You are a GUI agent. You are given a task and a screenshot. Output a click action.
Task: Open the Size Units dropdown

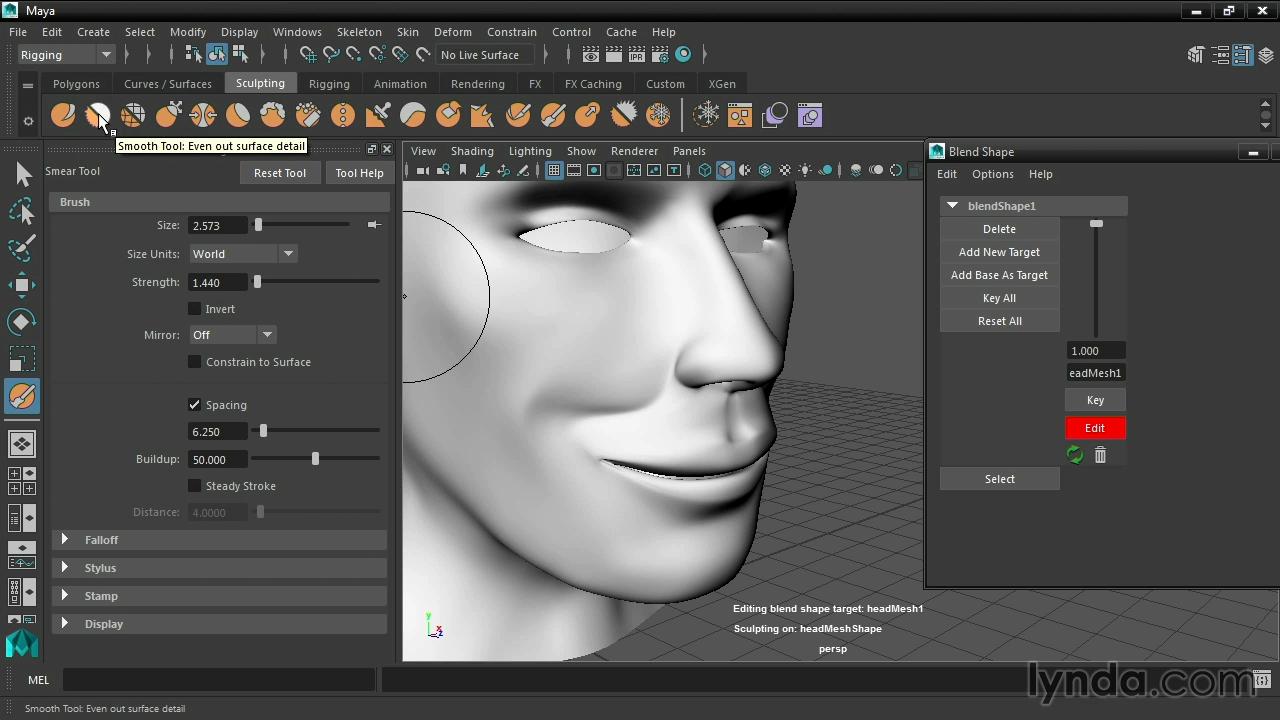[x=243, y=254]
